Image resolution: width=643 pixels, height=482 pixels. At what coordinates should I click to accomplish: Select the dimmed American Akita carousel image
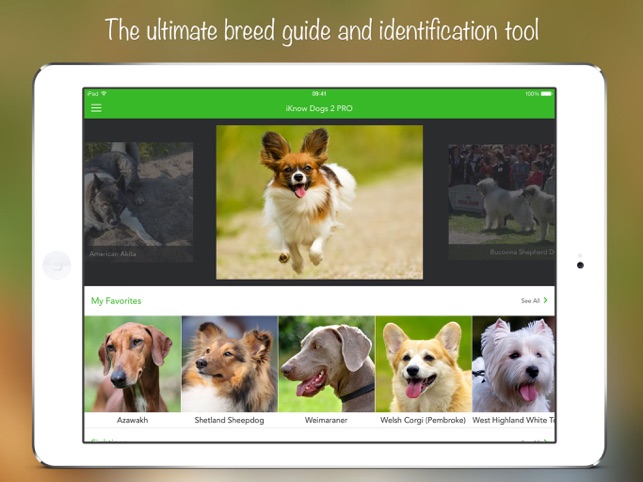138,200
